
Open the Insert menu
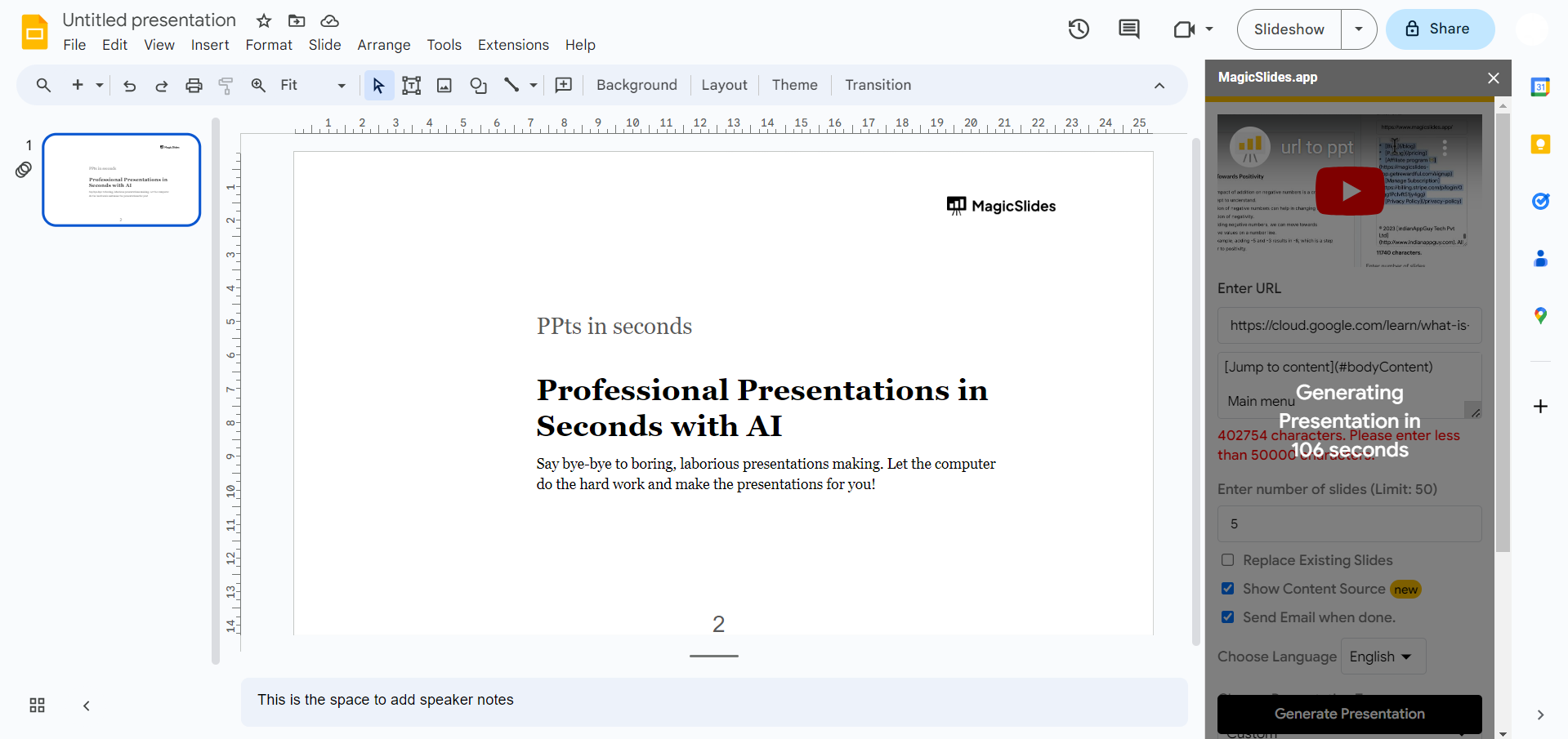[x=210, y=45]
